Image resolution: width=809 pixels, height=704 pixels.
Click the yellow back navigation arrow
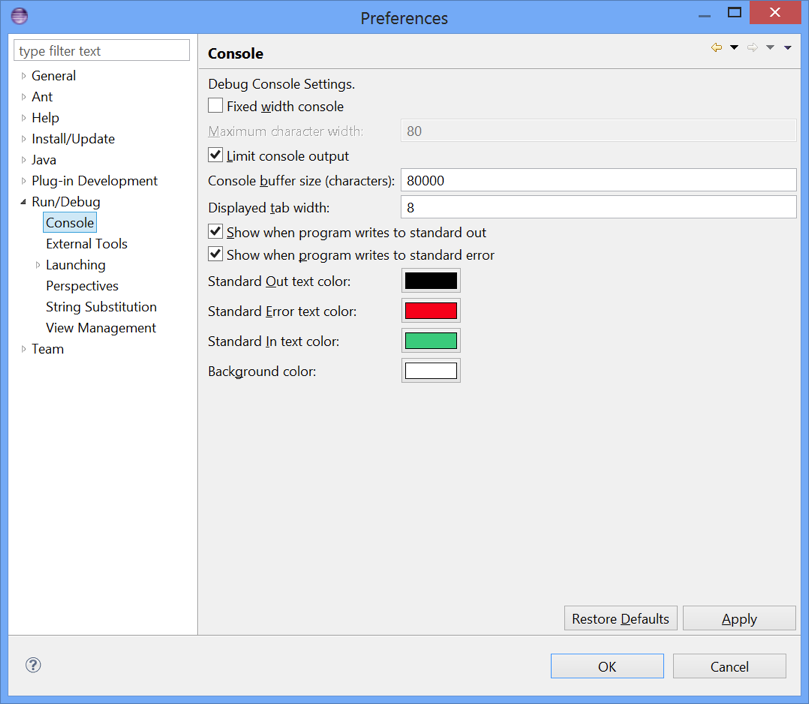(716, 47)
